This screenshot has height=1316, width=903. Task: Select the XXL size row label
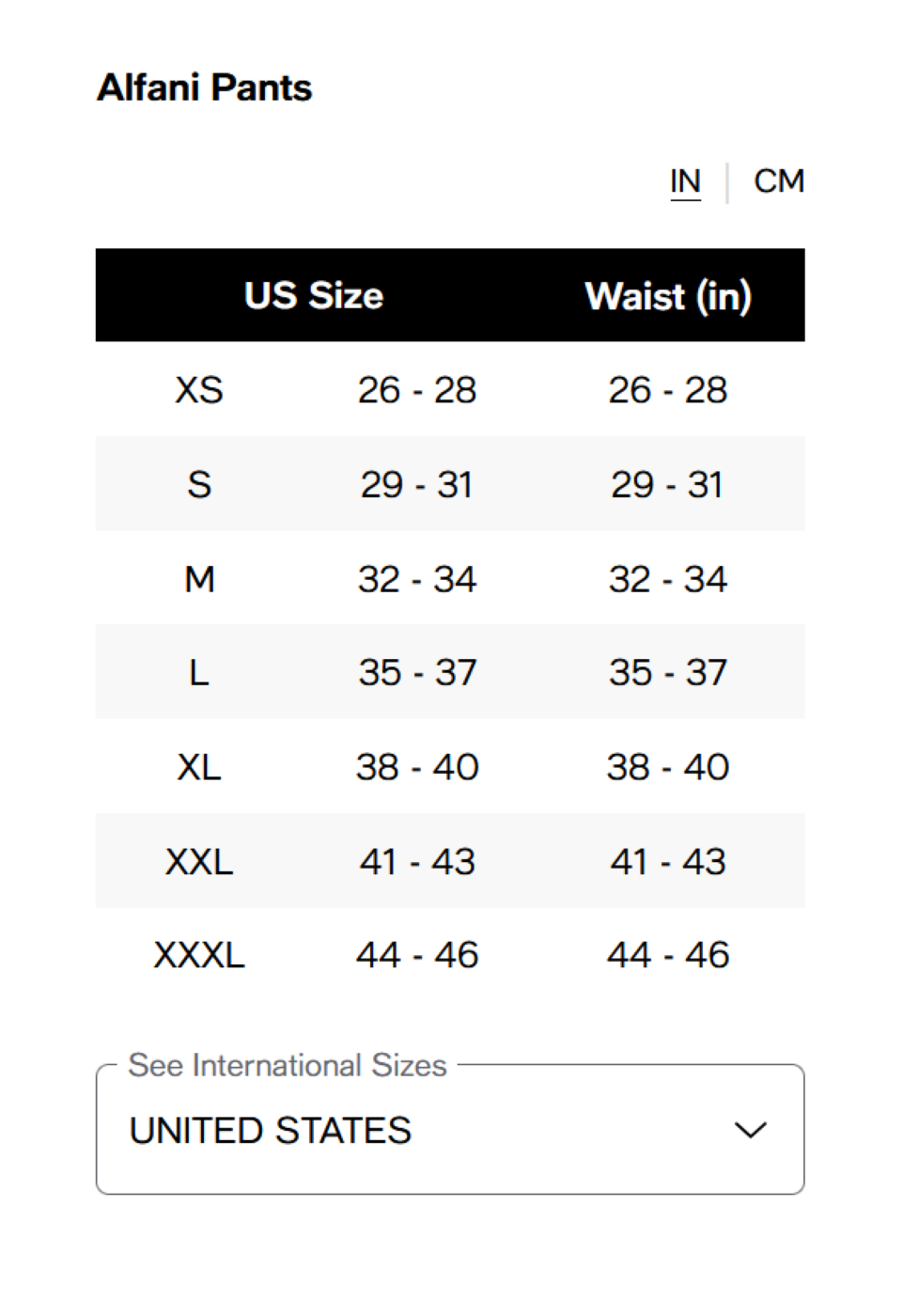199,861
